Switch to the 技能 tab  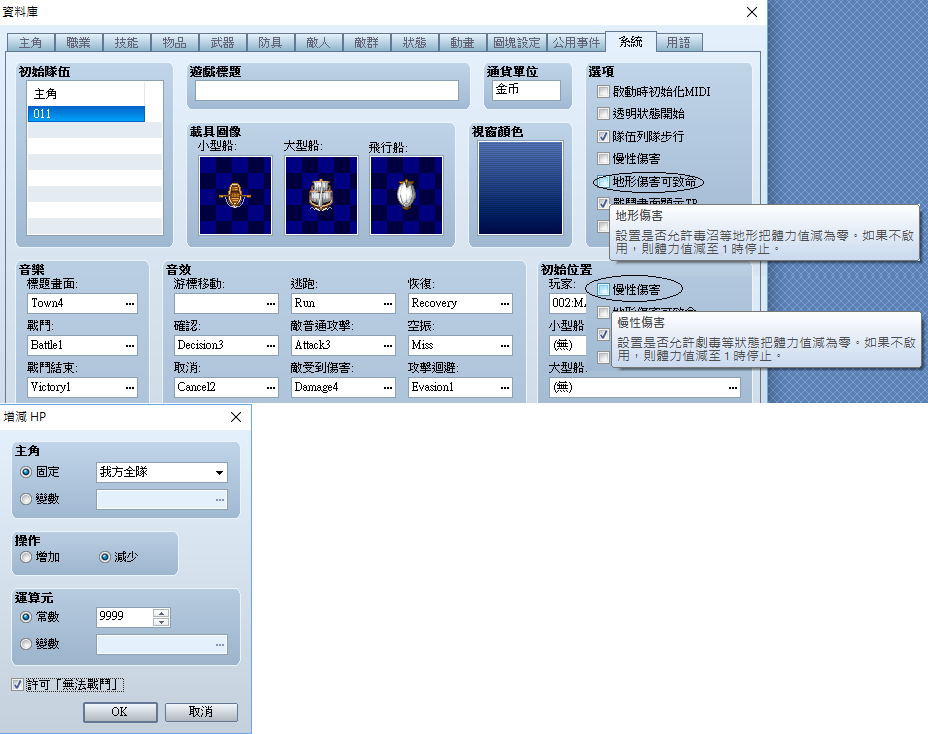point(126,43)
